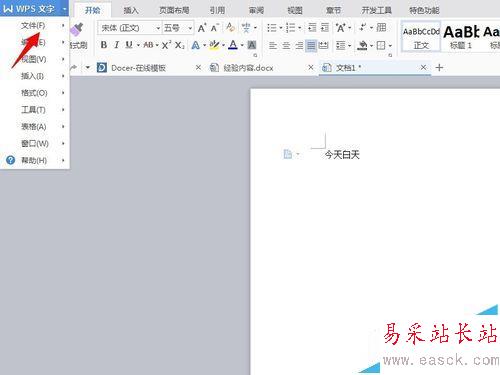Switch to the 审阅 ribbon tab
Screen dimensions: 500x375
coord(256,10)
